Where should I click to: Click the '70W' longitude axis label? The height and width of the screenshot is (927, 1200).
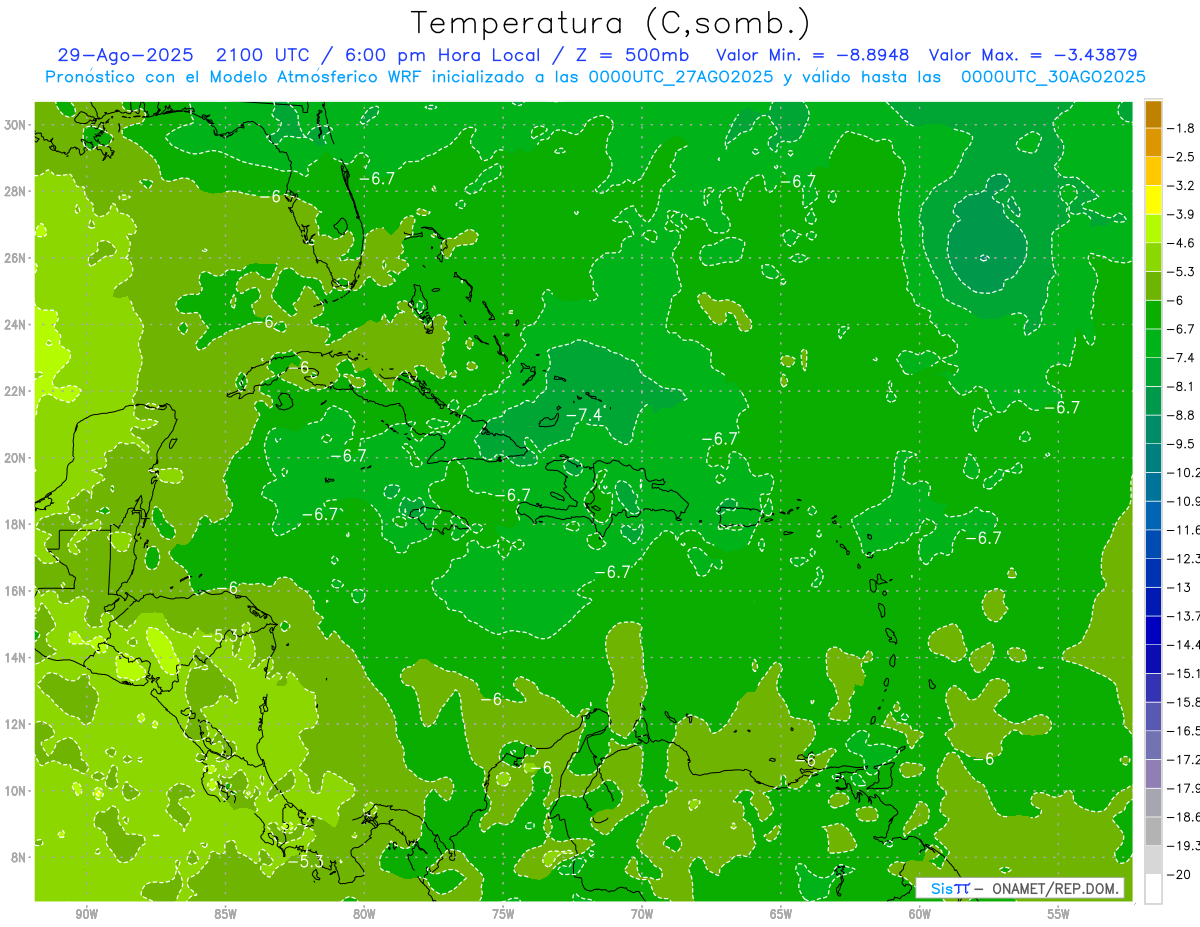point(642,914)
